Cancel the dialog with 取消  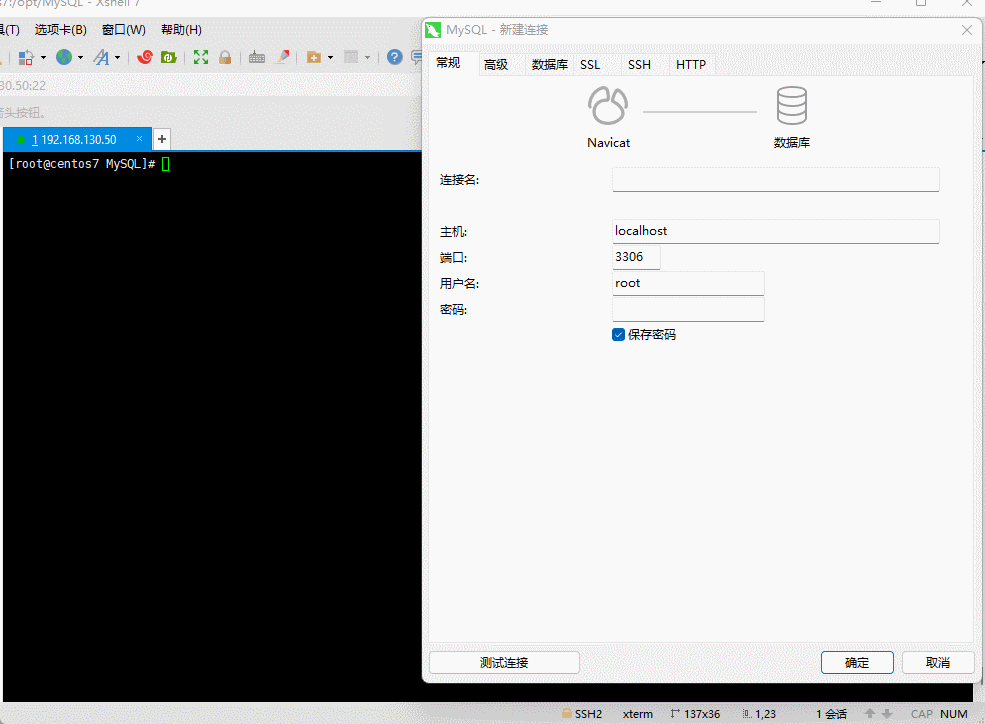click(938, 662)
